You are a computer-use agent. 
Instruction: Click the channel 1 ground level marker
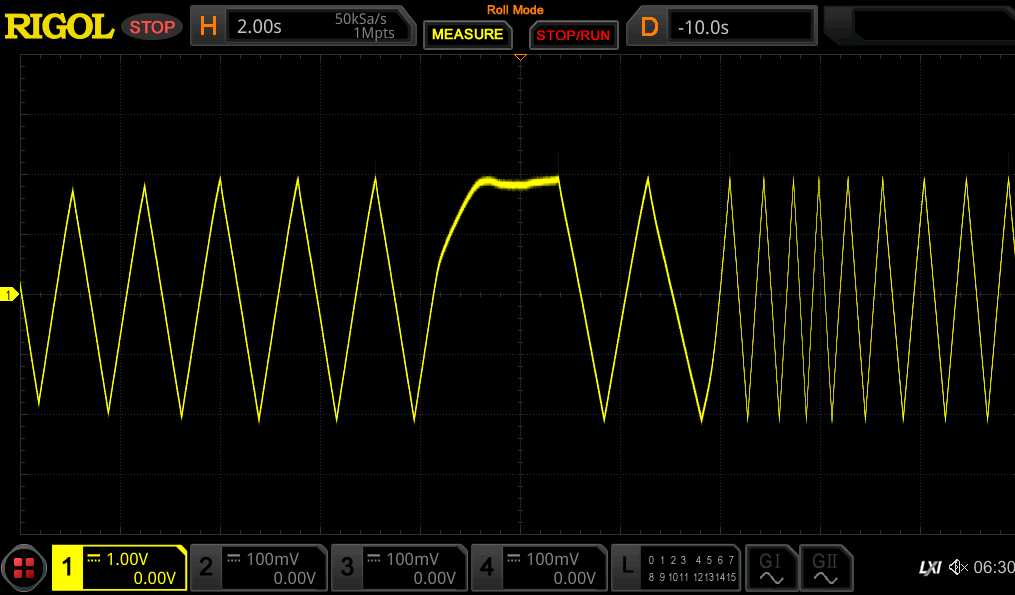(9, 294)
